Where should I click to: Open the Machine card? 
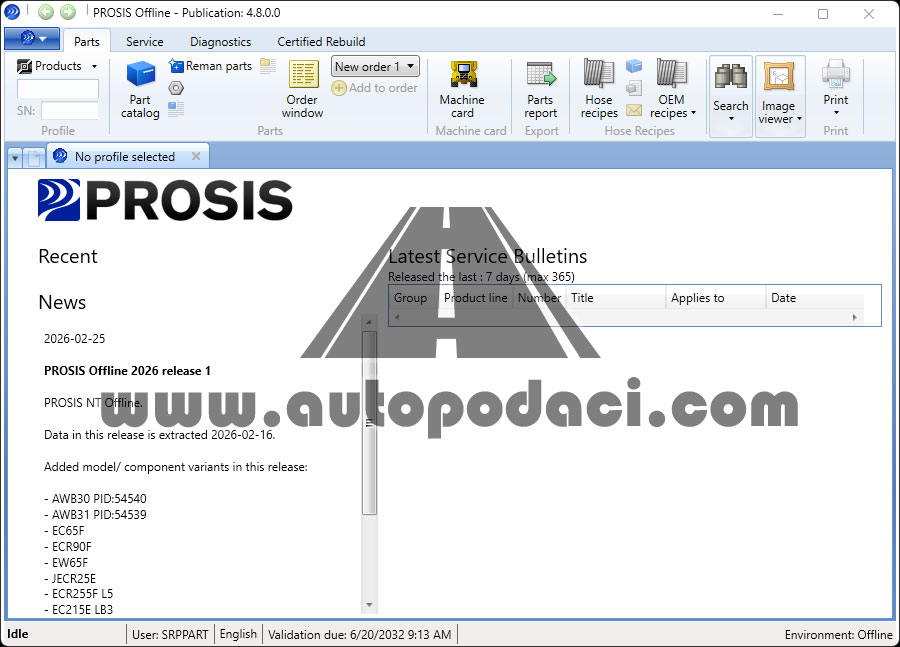(462, 90)
